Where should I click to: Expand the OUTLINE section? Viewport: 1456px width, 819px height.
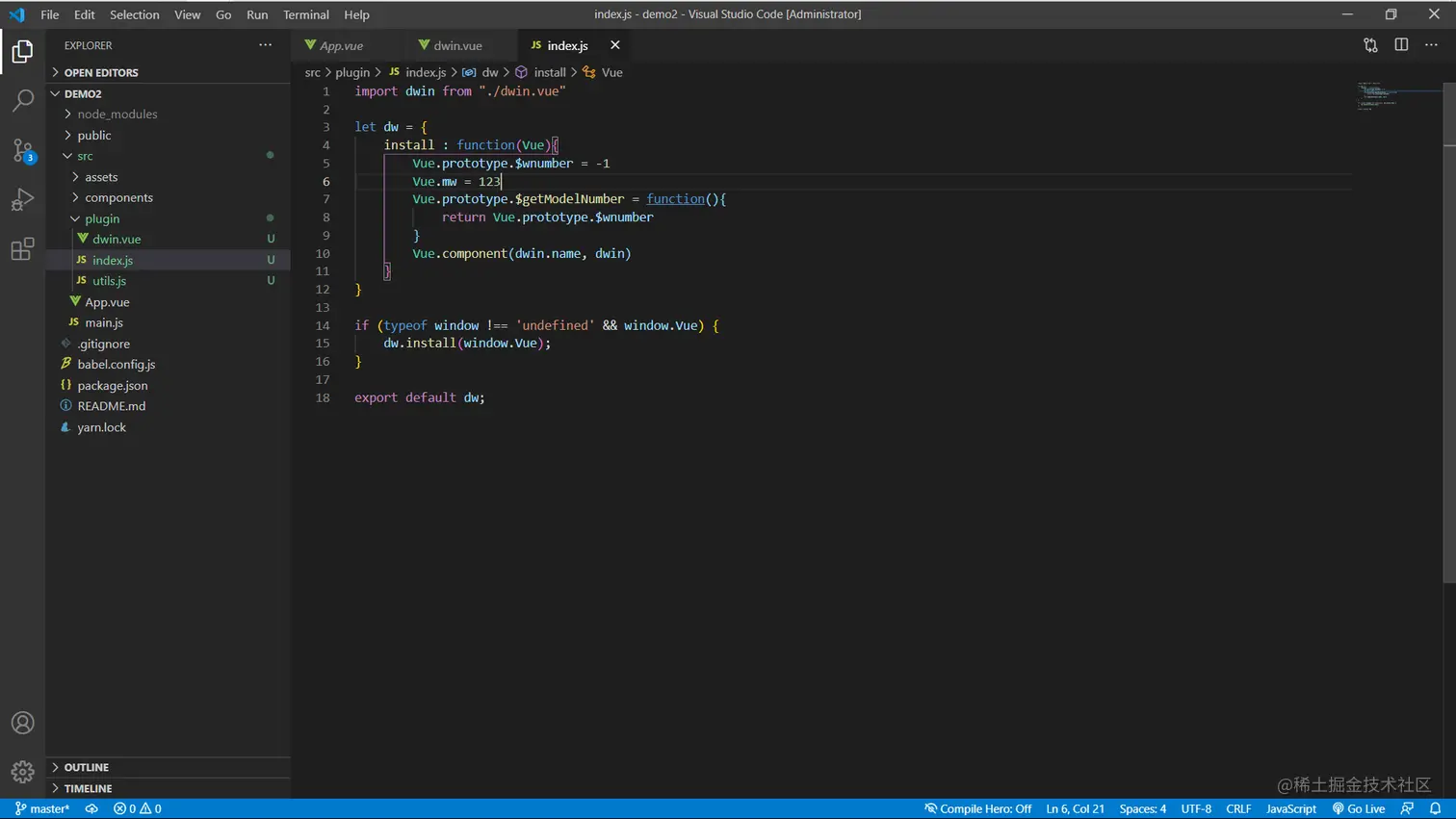[86, 767]
